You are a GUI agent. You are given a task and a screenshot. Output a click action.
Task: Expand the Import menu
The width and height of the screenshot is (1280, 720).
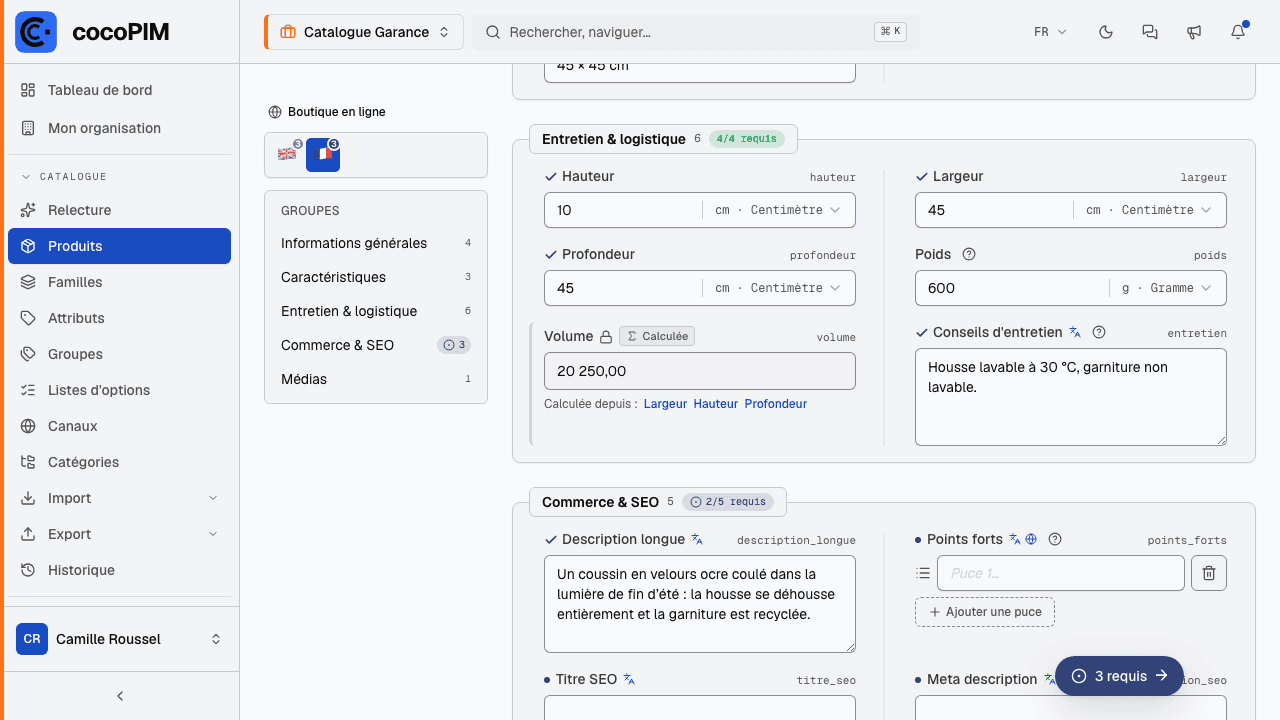119,498
